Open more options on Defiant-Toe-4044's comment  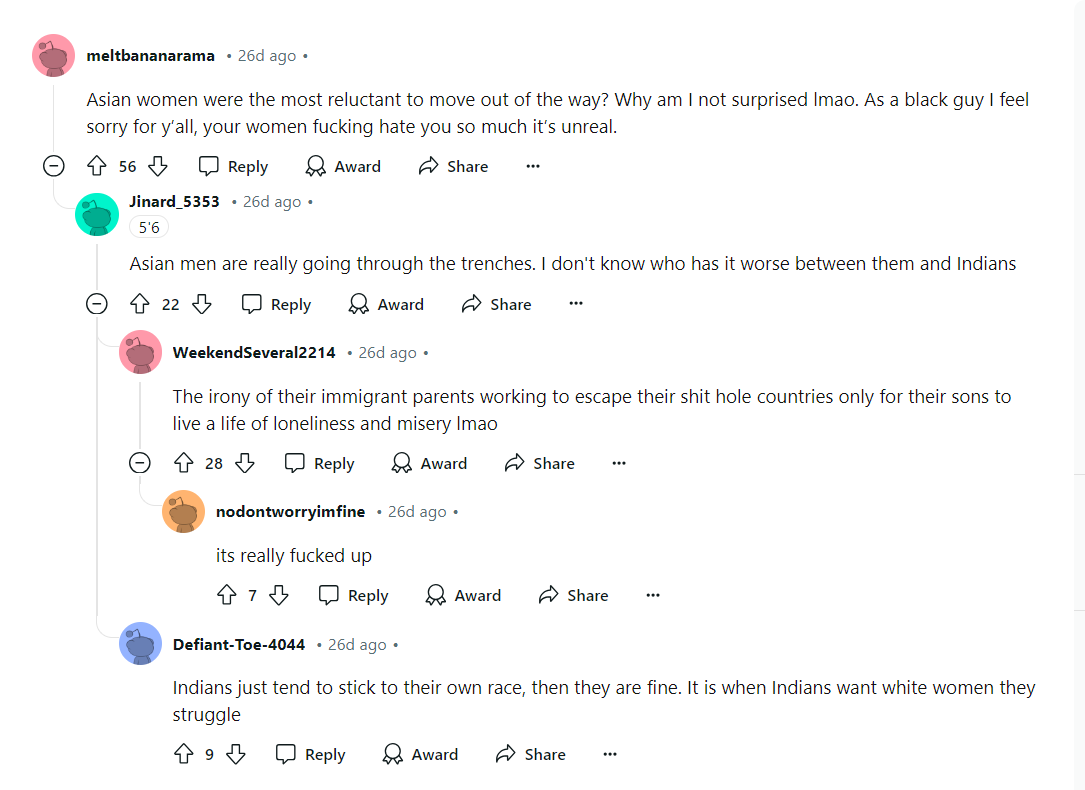[x=610, y=754]
